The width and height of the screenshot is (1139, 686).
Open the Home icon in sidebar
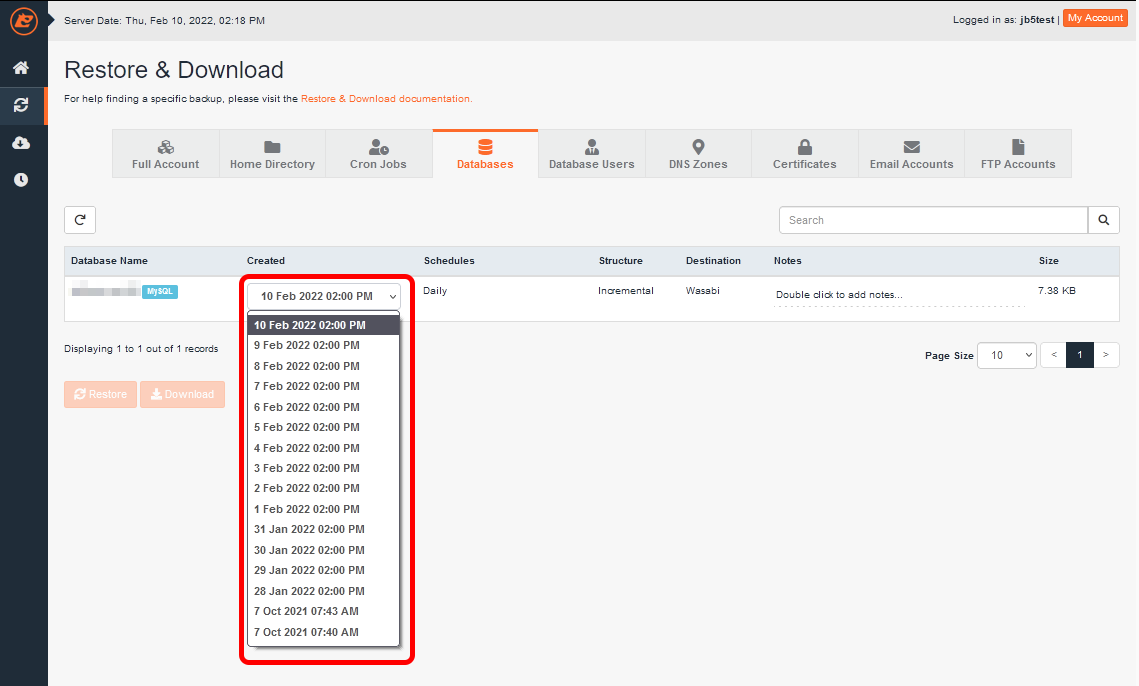21,68
